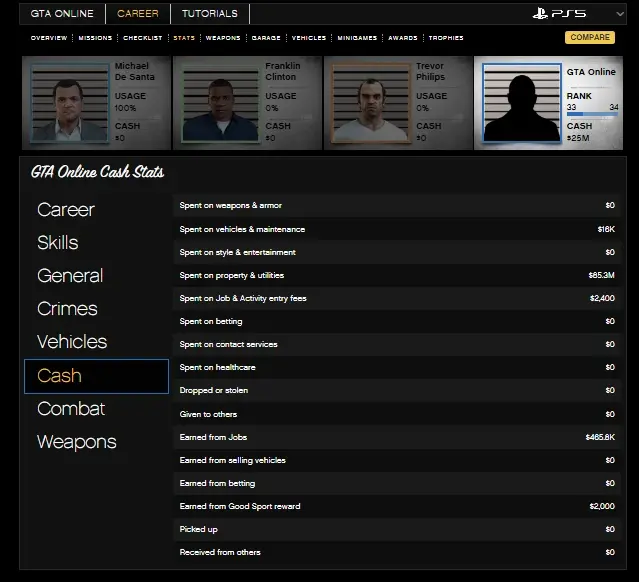This screenshot has height=582, width=639.
Task: Click 'Spent on vehicles & maintenance' row
Action: pos(397,229)
